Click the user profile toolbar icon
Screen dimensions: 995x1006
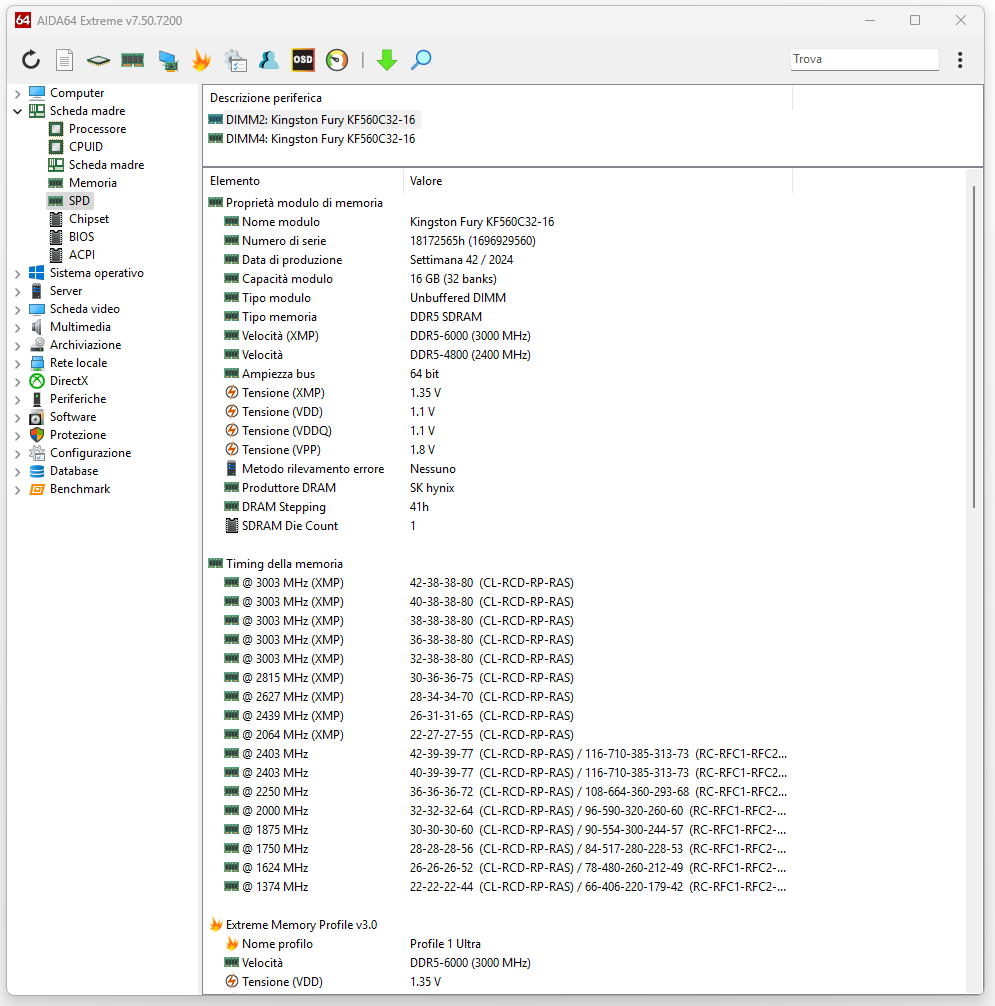coord(269,60)
